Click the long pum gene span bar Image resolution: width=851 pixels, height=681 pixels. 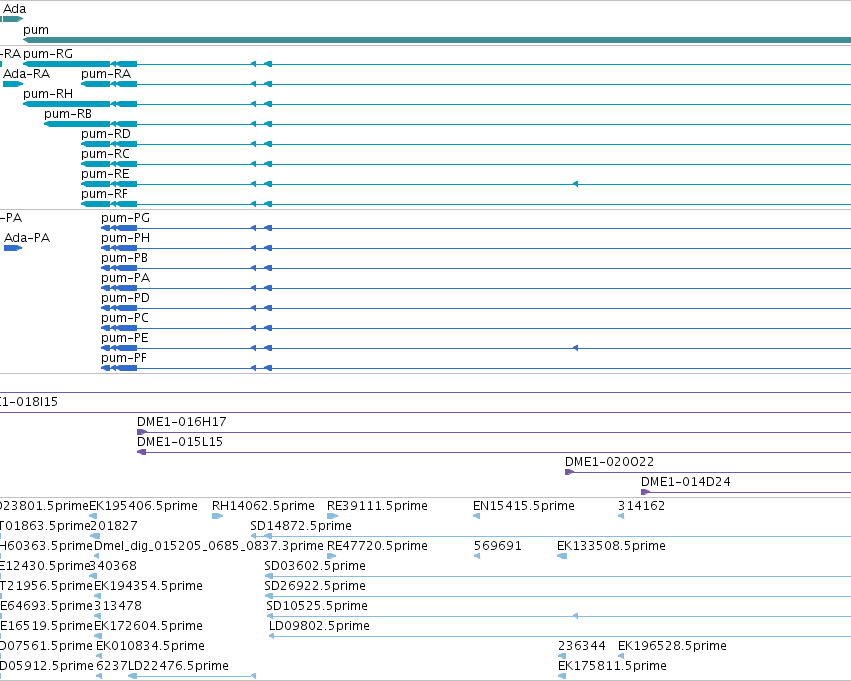pos(437,40)
